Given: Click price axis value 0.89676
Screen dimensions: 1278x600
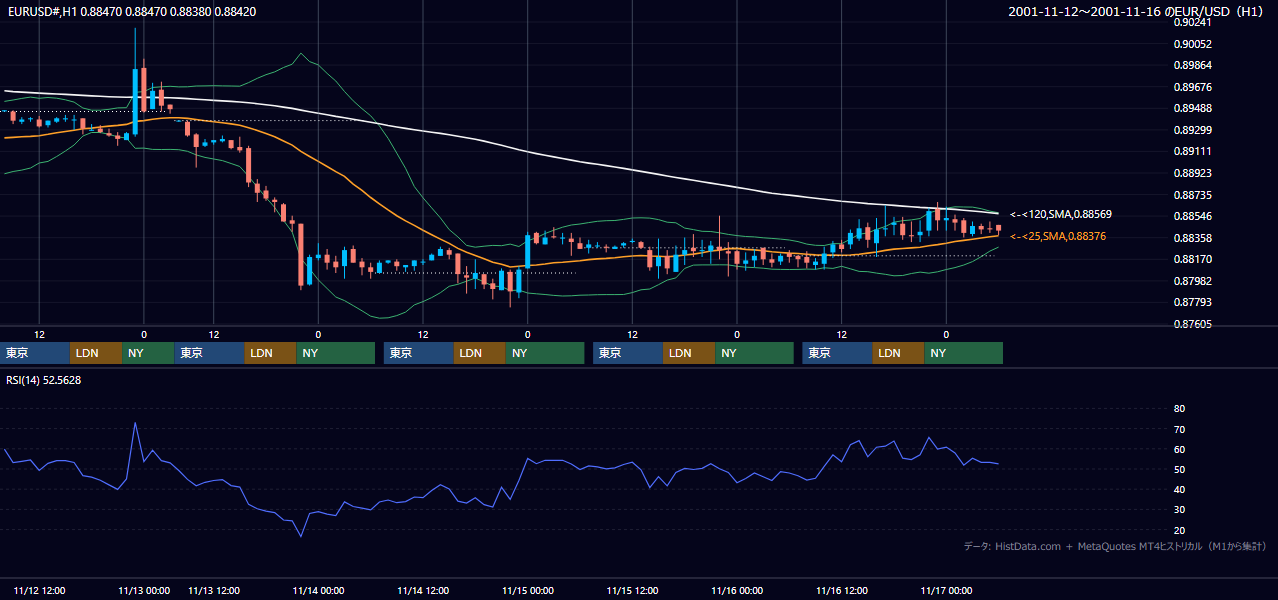Looking at the screenshot, I should click(x=1195, y=87).
